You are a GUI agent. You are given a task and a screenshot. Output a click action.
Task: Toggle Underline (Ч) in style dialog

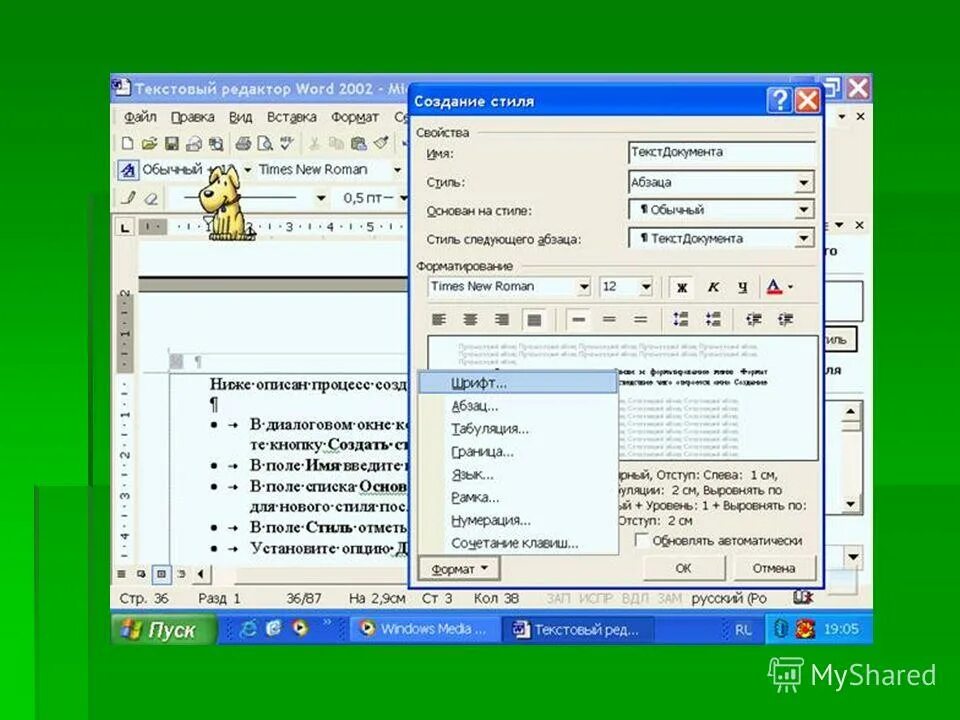[x=743, y=287]
